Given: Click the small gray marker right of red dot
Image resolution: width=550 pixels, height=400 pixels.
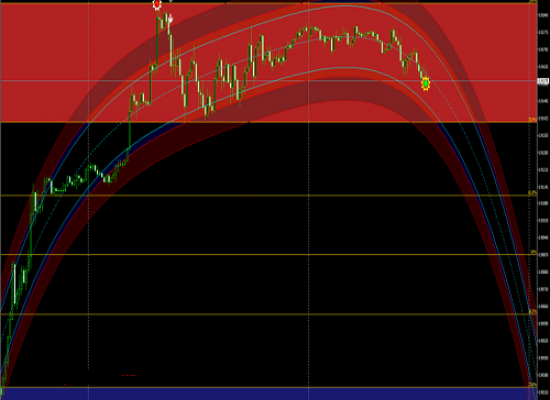Looking at the screenshot, I should (171, 1).
